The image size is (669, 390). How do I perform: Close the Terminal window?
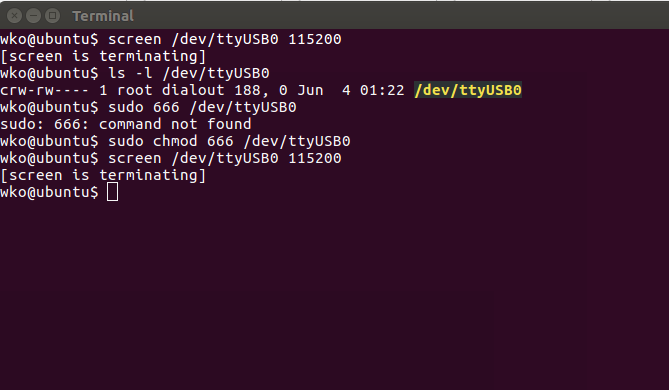click(x=15, y=16)
